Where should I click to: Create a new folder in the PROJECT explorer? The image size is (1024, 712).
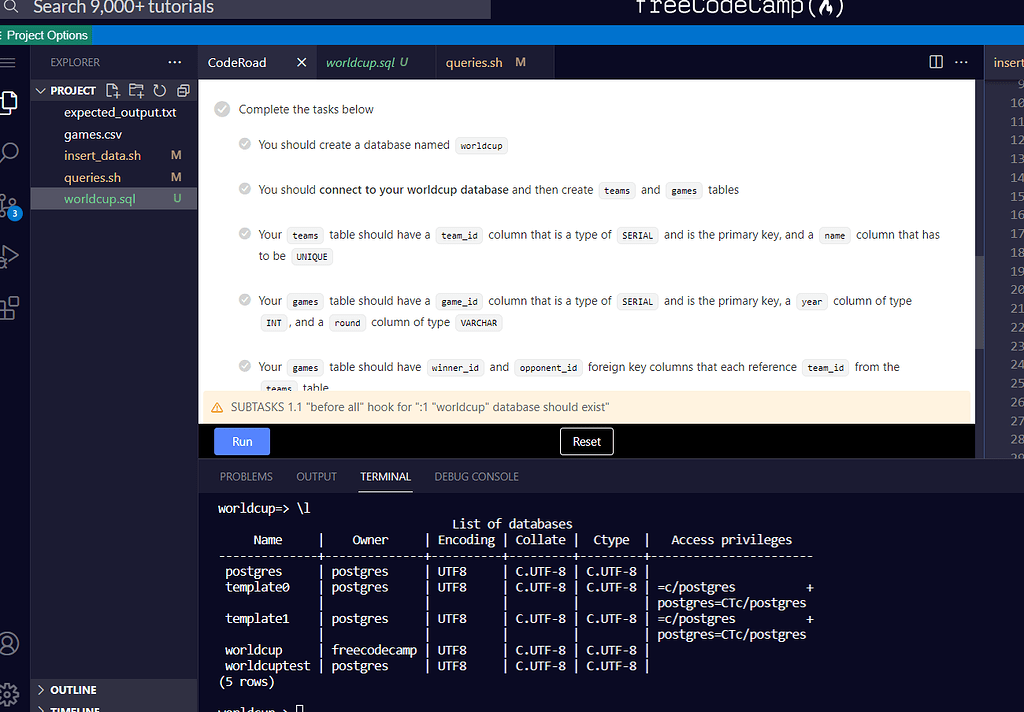[135, 89]
